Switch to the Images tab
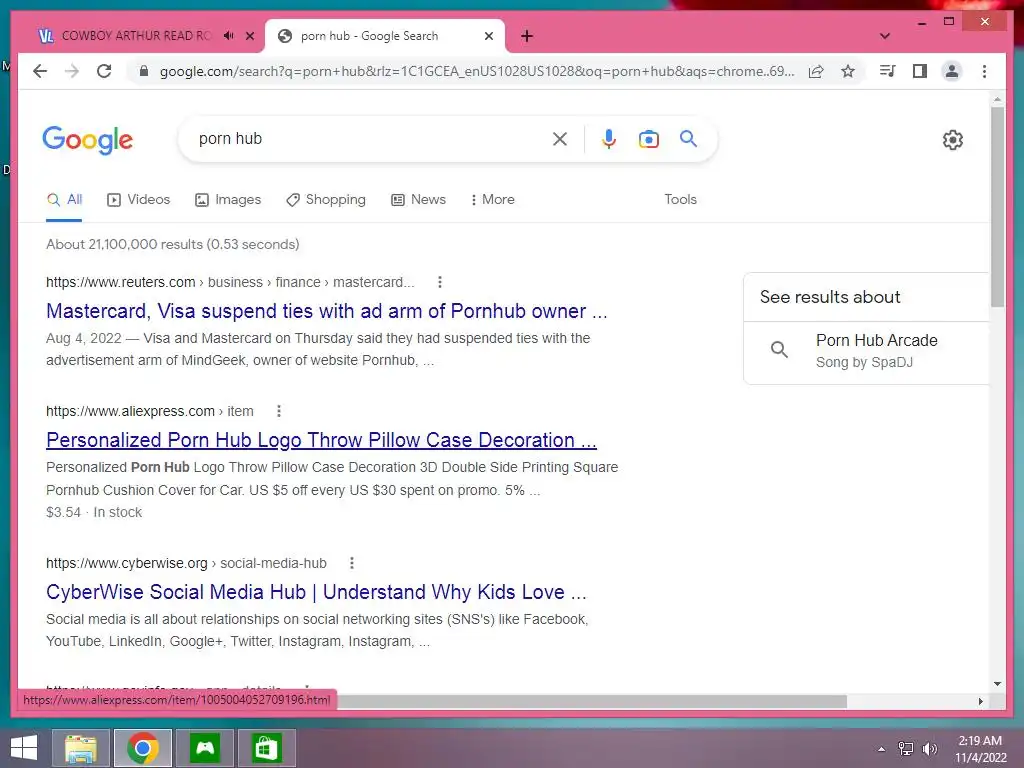 tap(228, 200)
